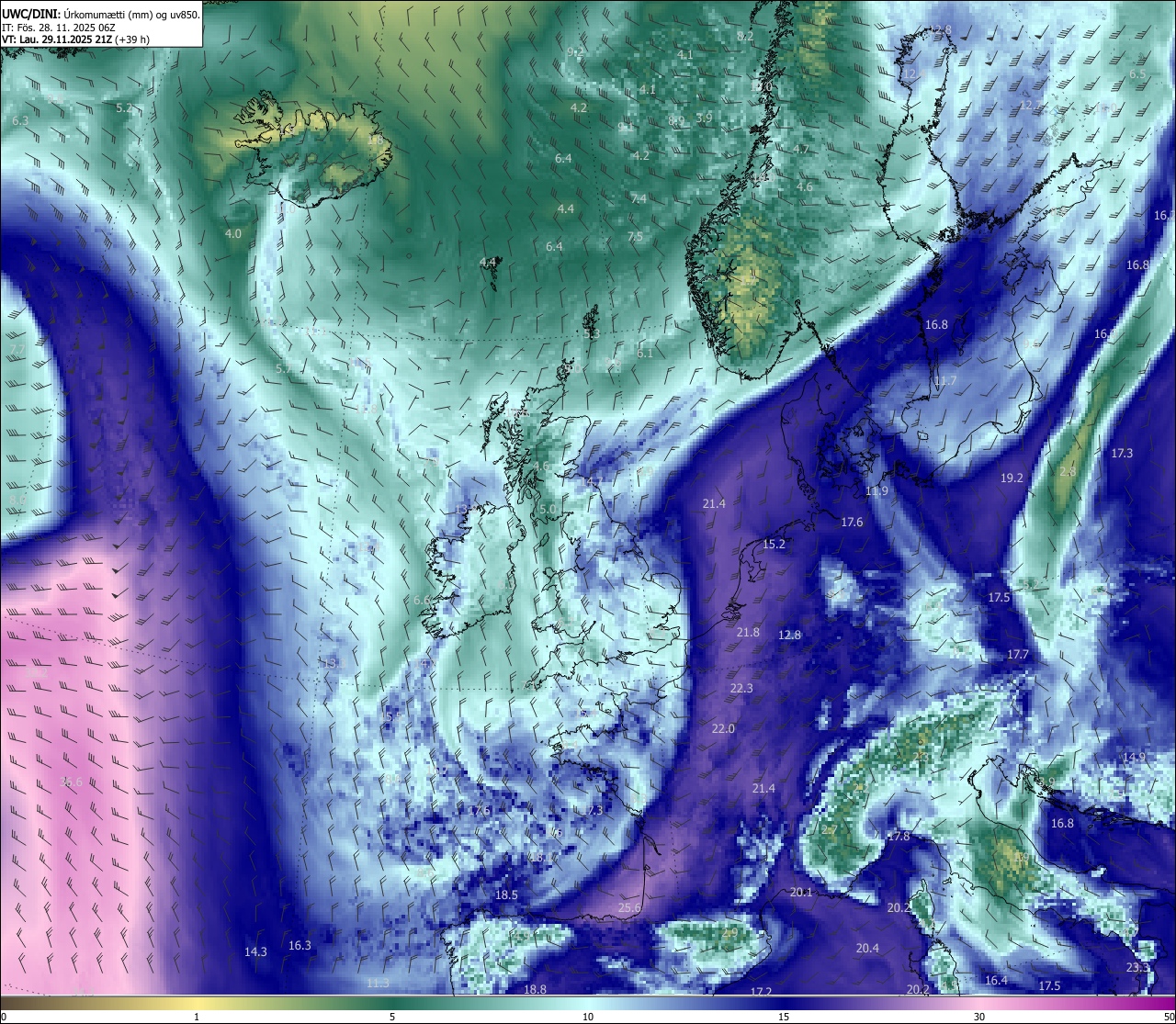Click the map value '22.3'
The width and height of the screenshot is (1176, 1024).
click(741, 688)
